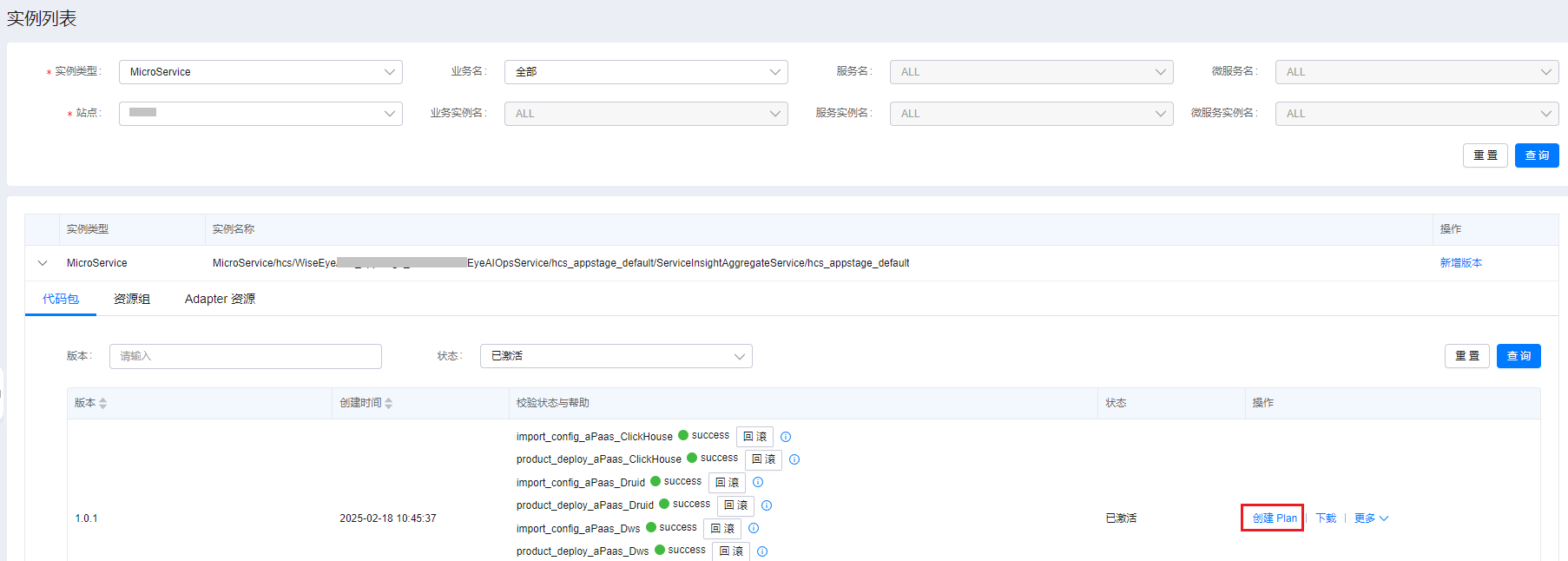Sort table by 版本 column

[103, 403]
